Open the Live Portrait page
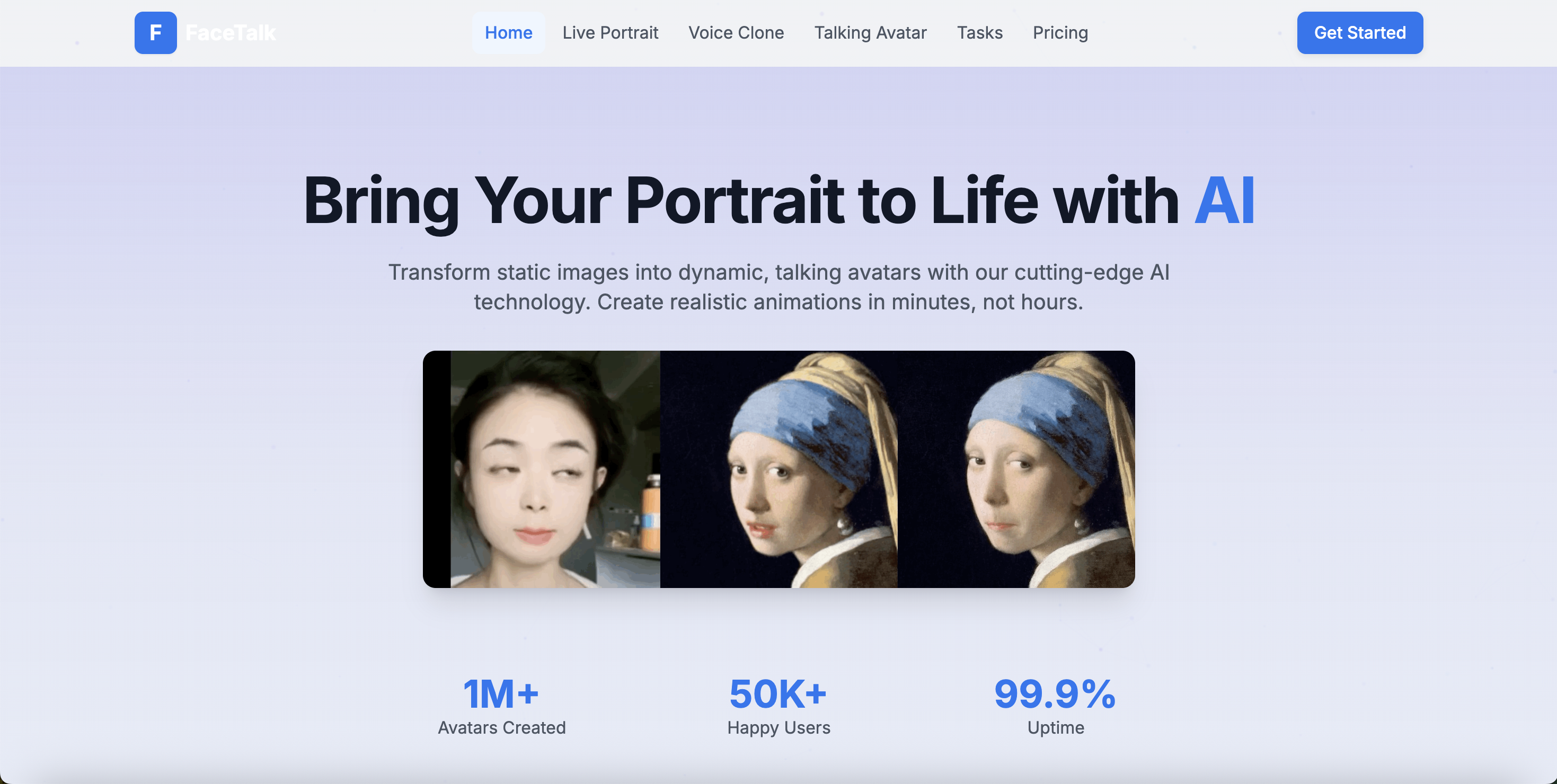The width and height of the screenshot is (1557, 784). coord(610,33)
